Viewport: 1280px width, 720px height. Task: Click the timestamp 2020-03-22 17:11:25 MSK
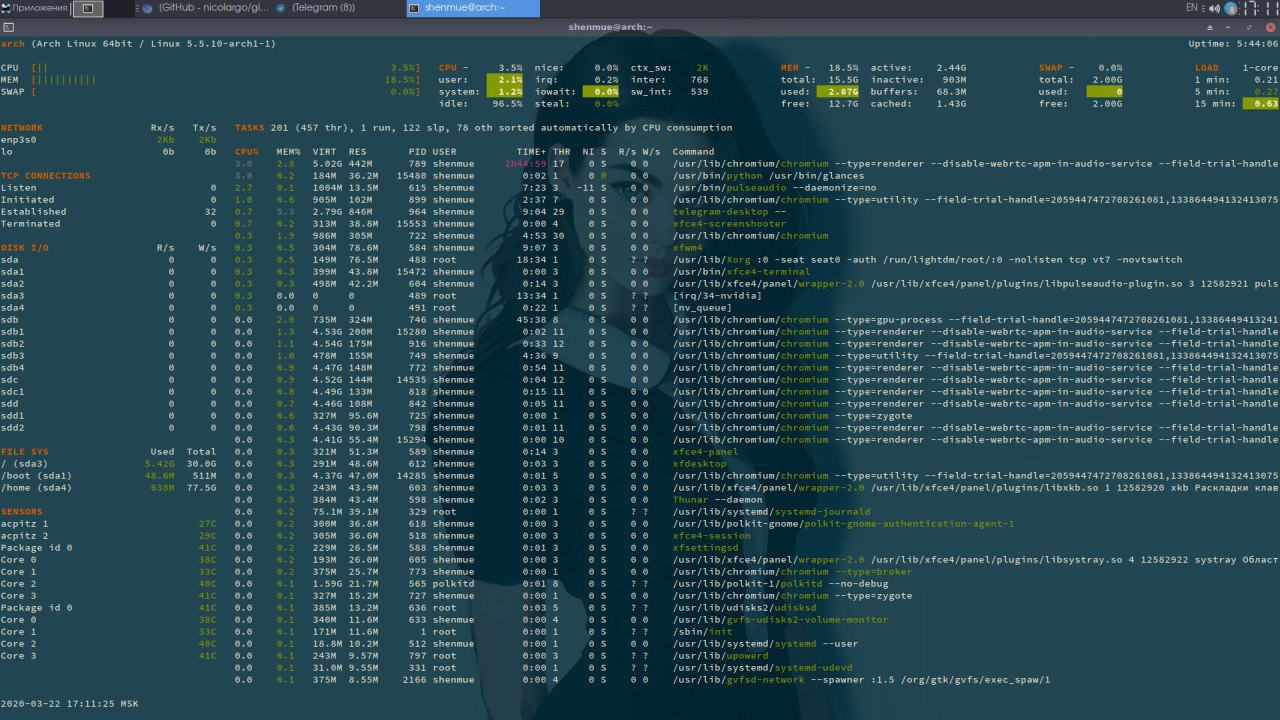click(70, 704)
